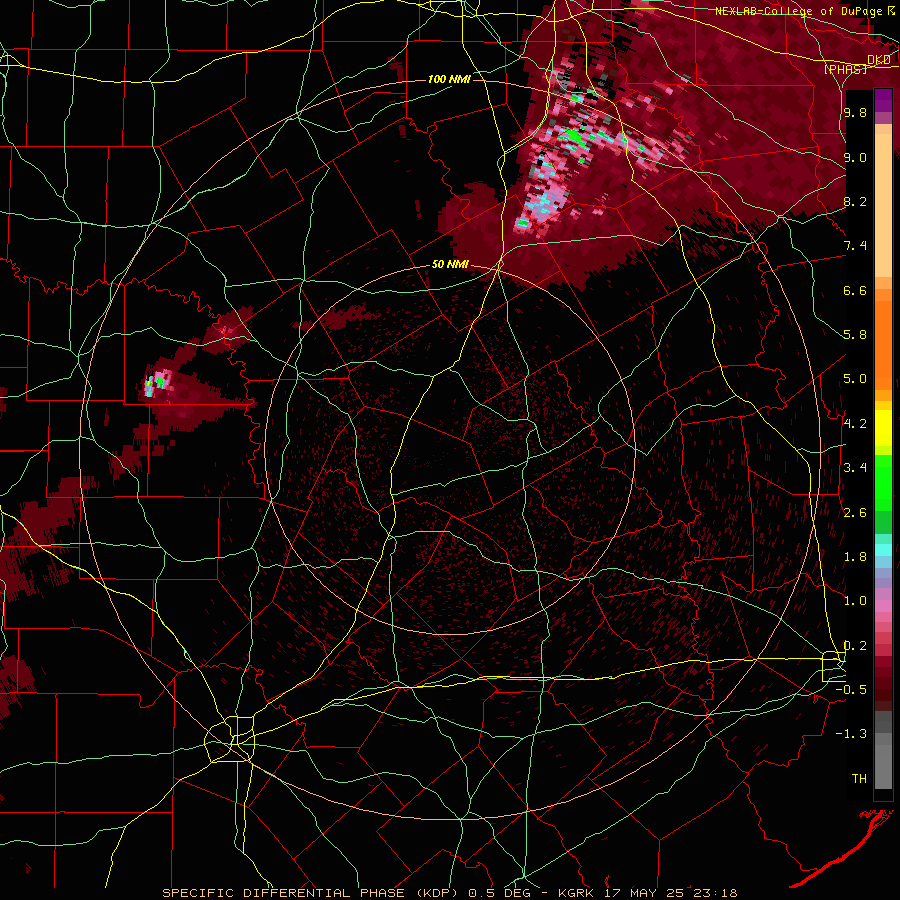This screenshot has height=900, width=900.
Task: Pick the yellow color bar segment
Action: [x=883, y=428]
